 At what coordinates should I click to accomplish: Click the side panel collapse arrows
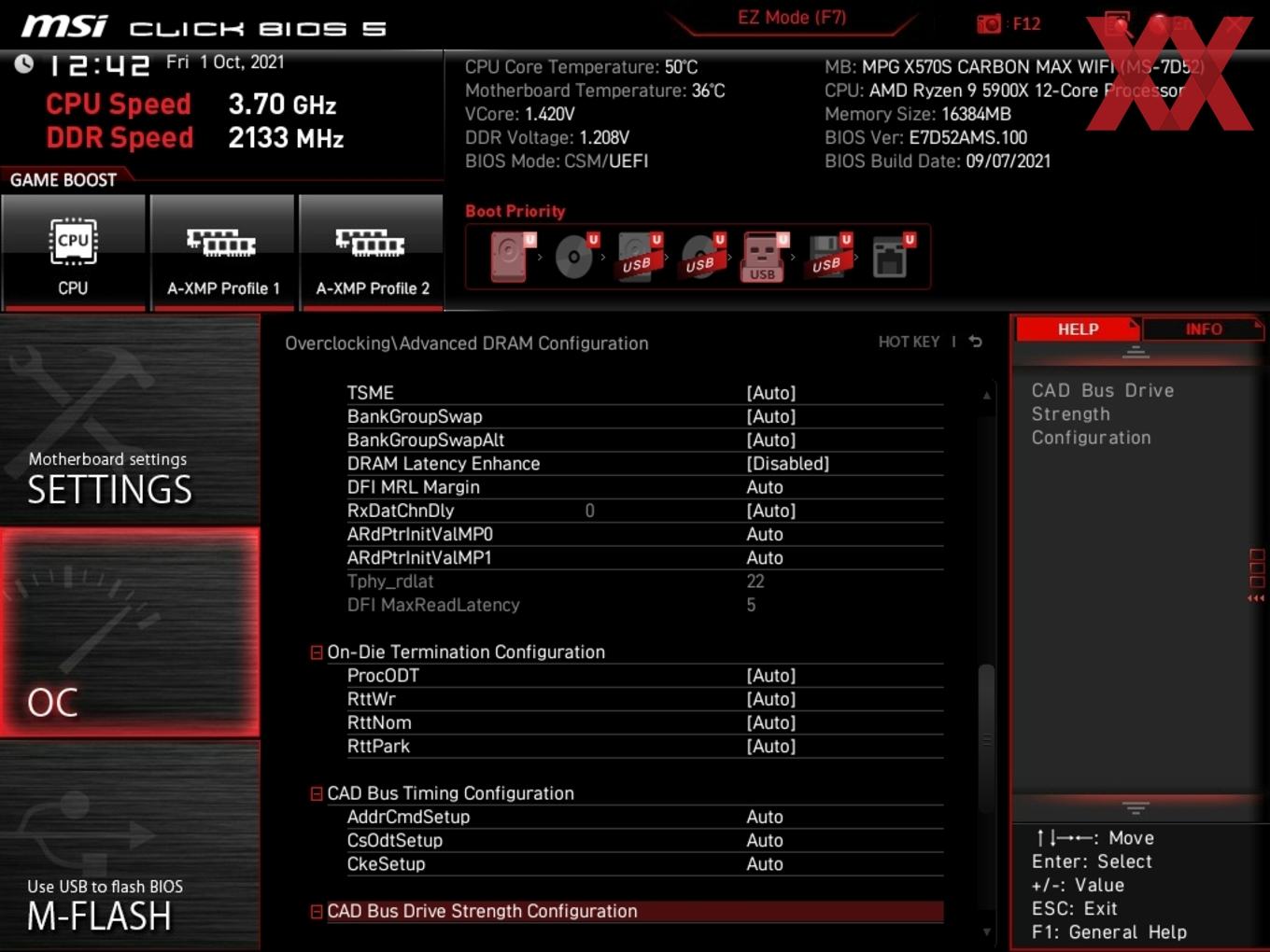coord(1256,598)
